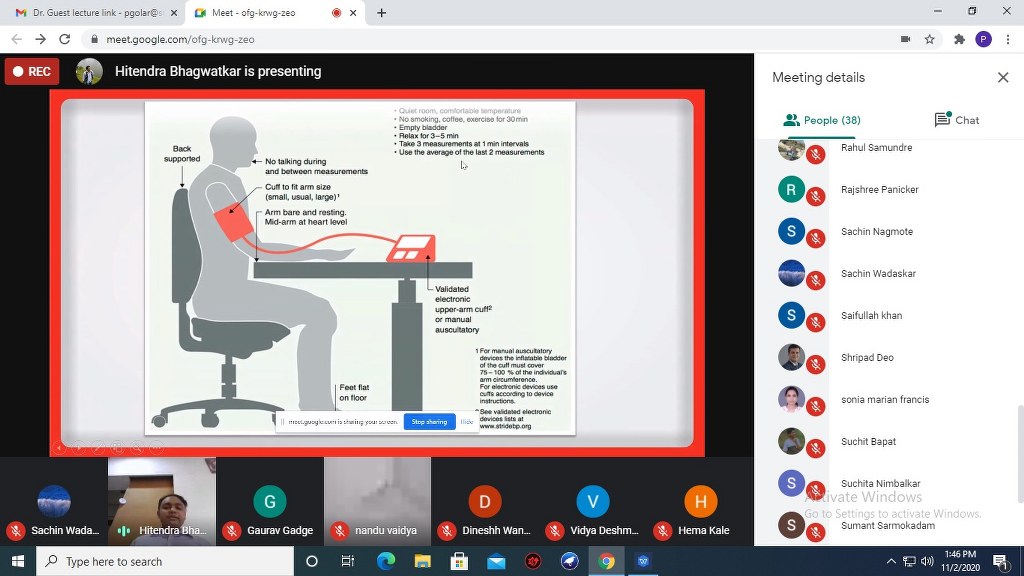Click Rajshree Panicker's muted mic icon
The image size is (1024, 576).
[815, 197]
